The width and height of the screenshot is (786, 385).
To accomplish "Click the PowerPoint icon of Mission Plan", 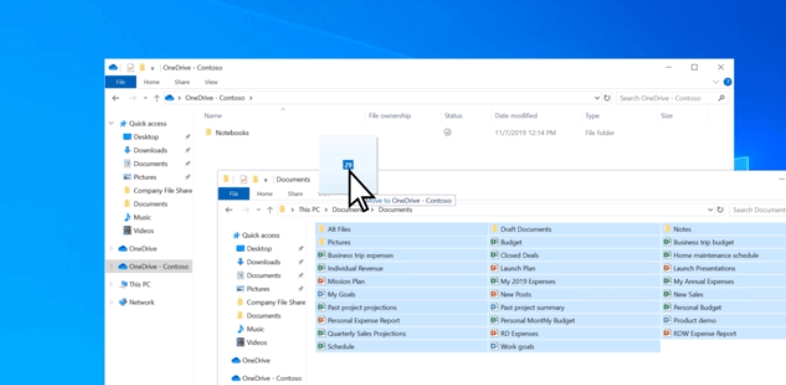I will tap(321, 281).
